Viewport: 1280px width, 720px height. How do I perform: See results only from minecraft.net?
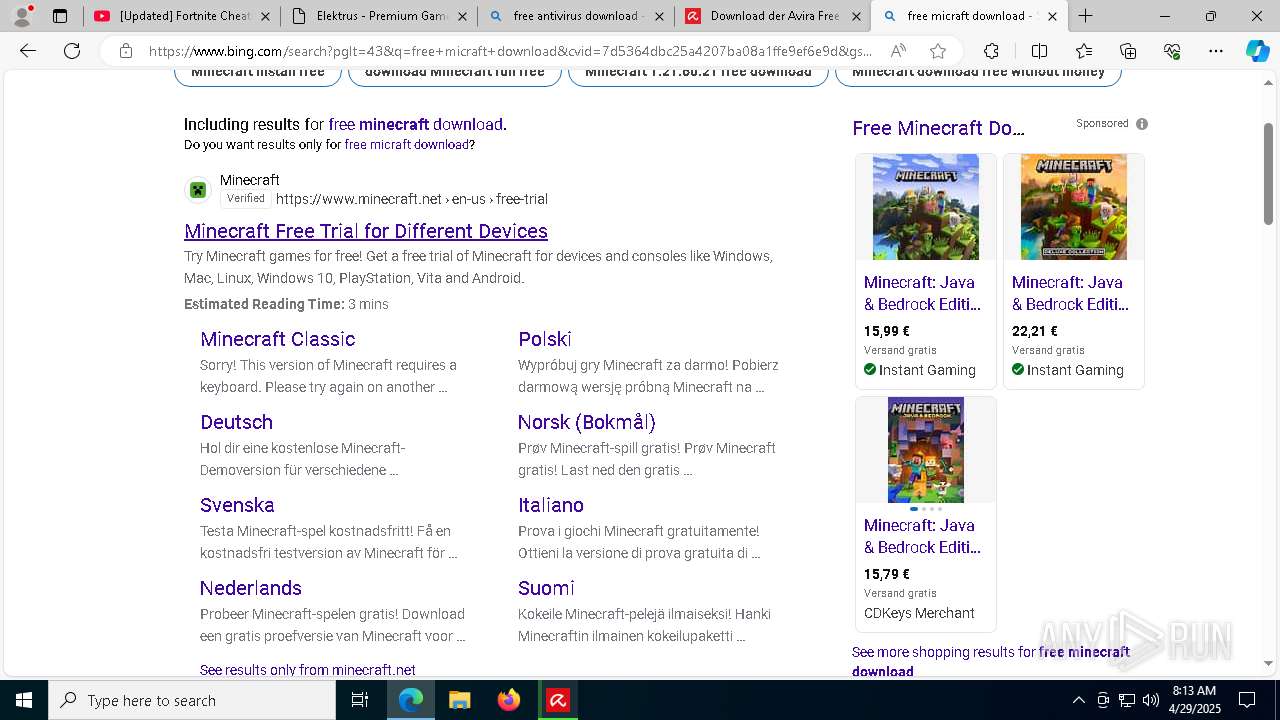308,670
